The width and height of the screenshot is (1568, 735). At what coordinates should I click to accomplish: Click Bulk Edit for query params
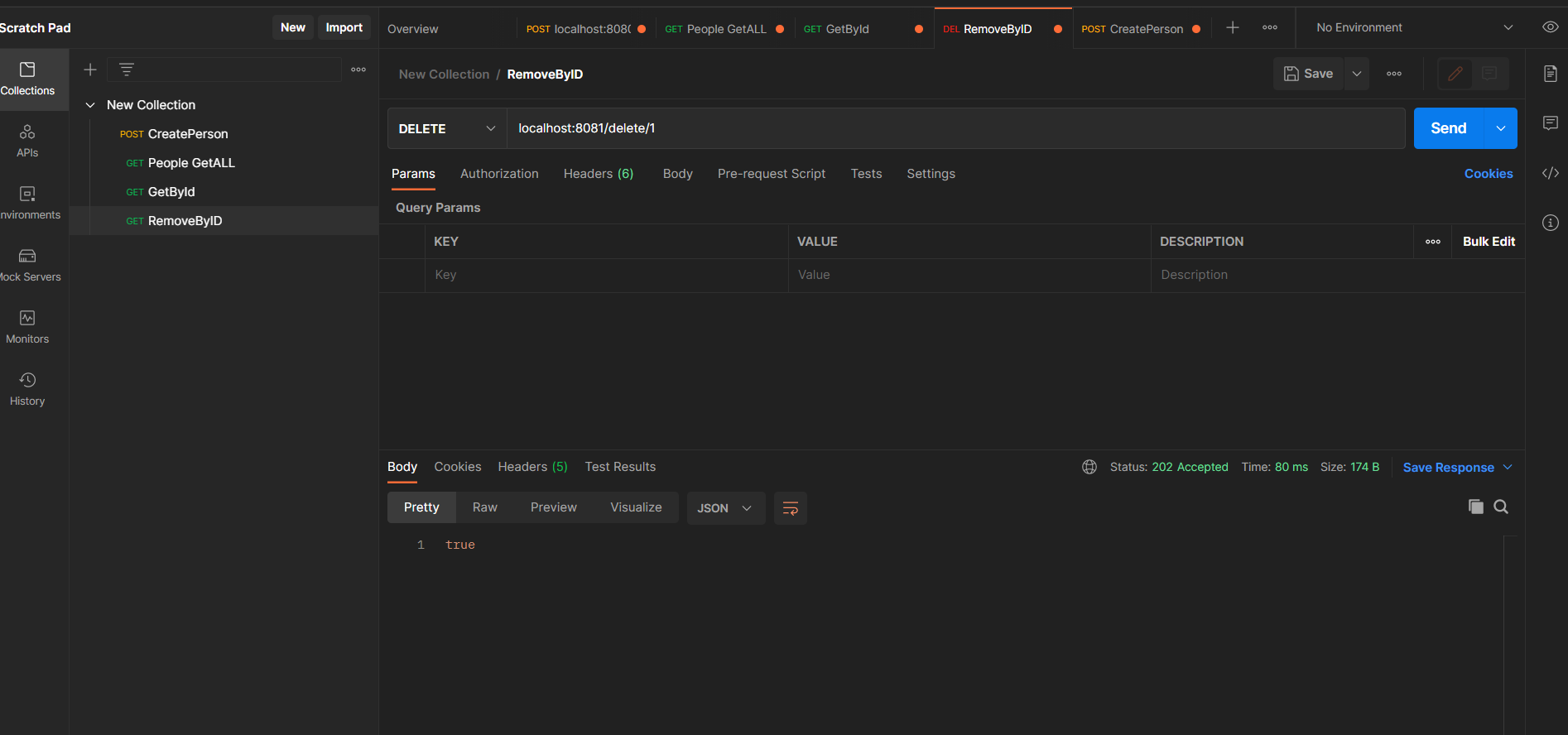click(x=1489, y=242)
